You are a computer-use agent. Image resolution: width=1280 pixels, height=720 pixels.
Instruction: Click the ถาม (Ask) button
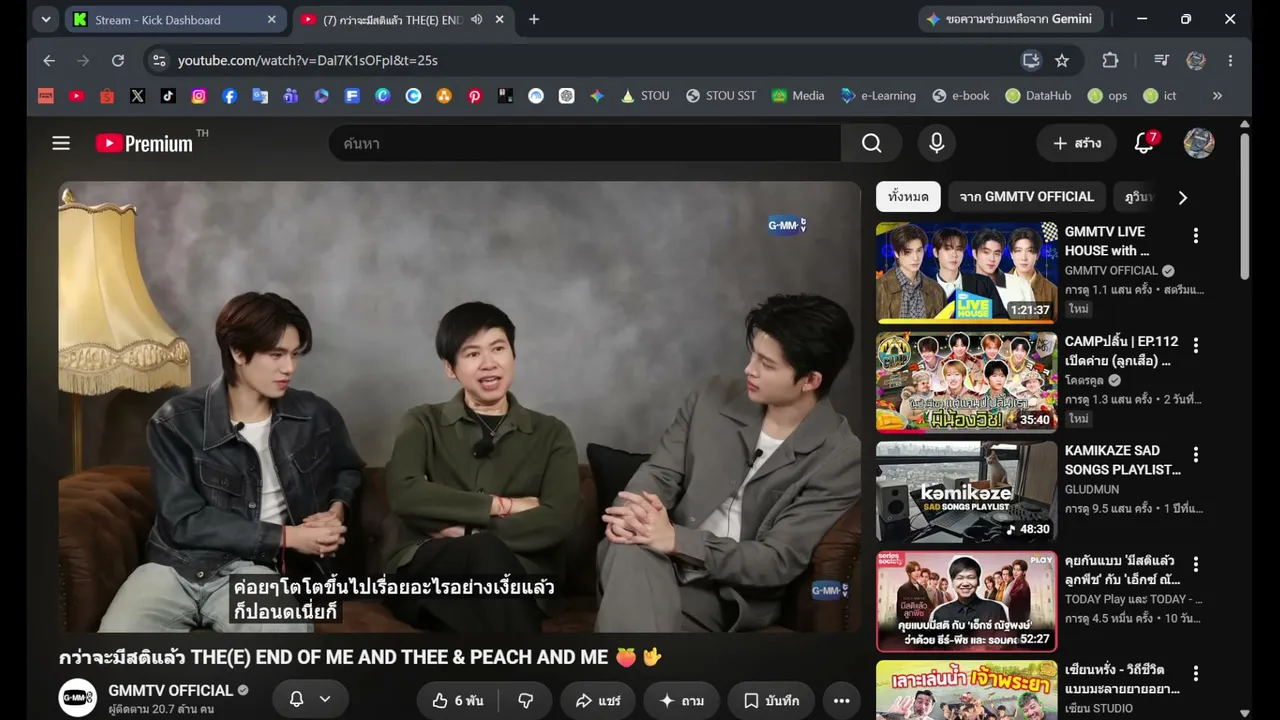681,701
